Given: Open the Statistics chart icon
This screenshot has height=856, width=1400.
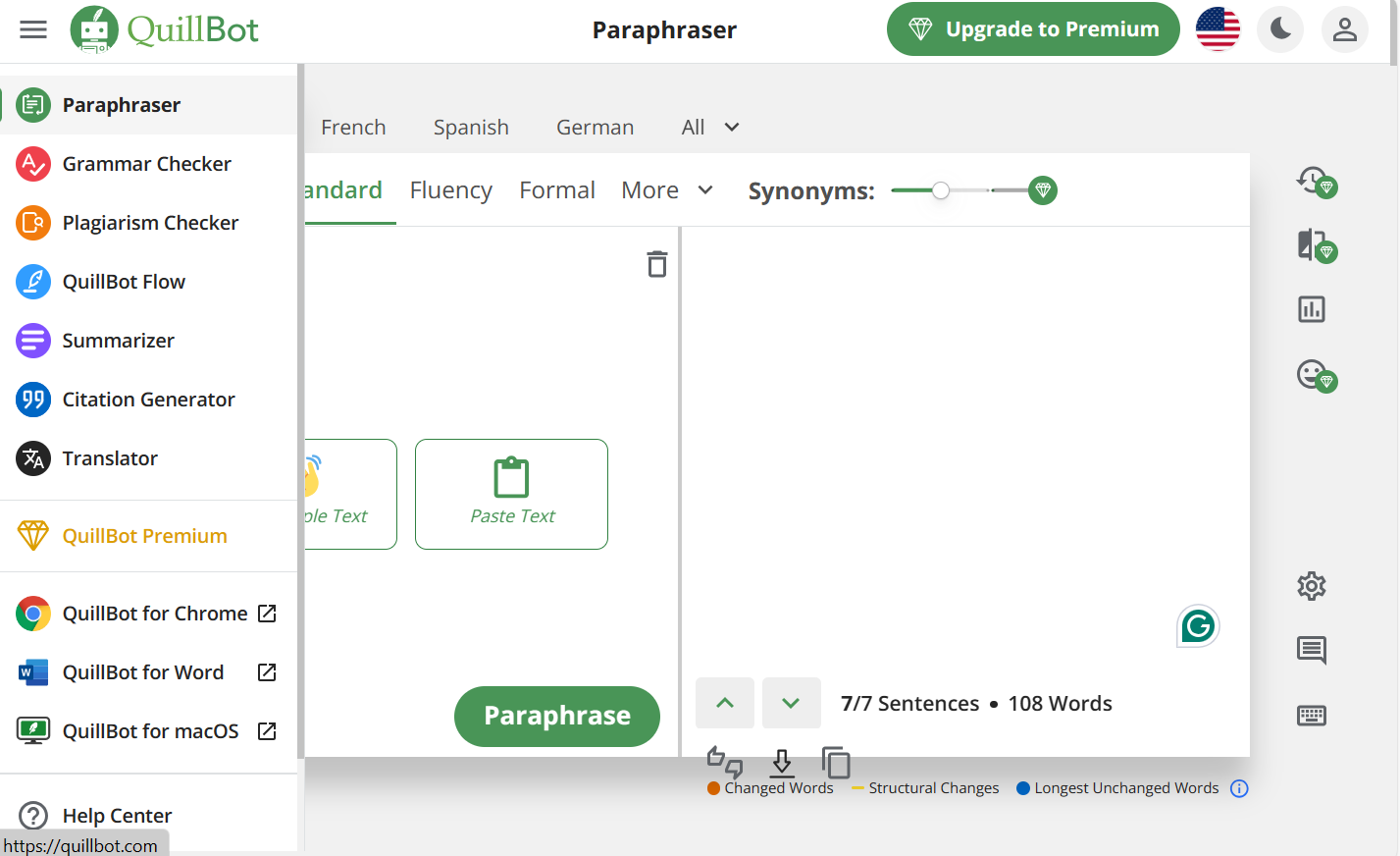Looking at the screenshot, I should 1312,310.
